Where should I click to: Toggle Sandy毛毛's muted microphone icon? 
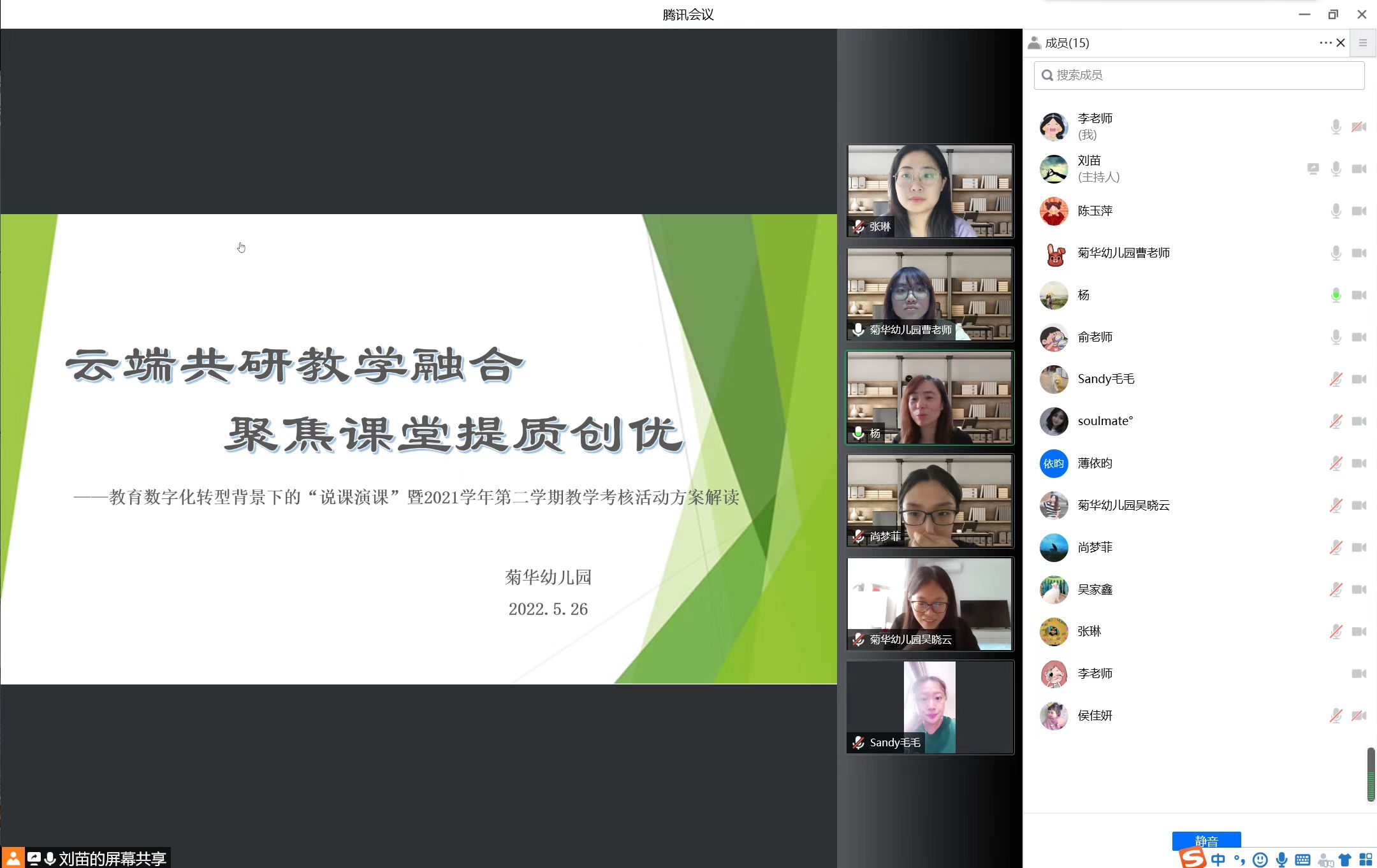click(x=1336, y=379)
